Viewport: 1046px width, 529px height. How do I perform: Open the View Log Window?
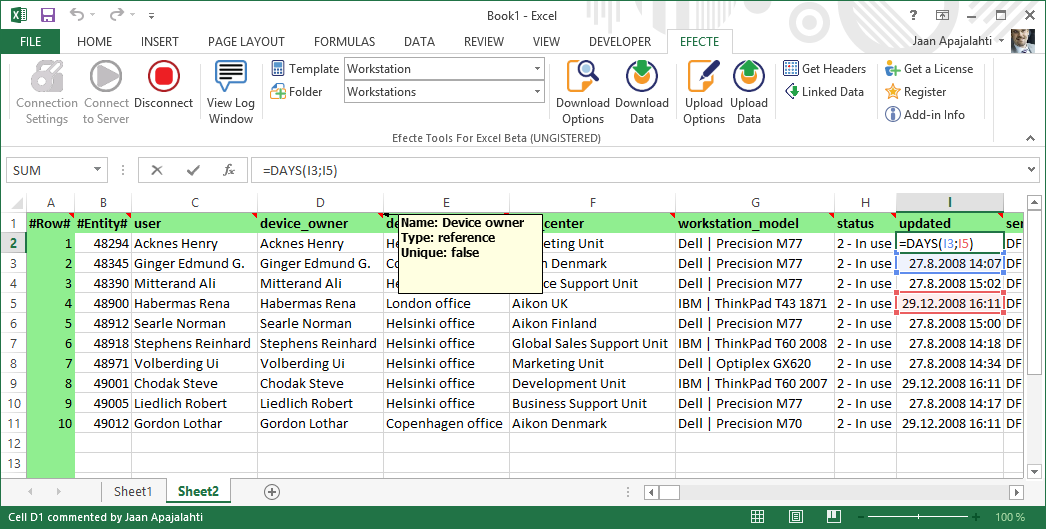(231, 78)
